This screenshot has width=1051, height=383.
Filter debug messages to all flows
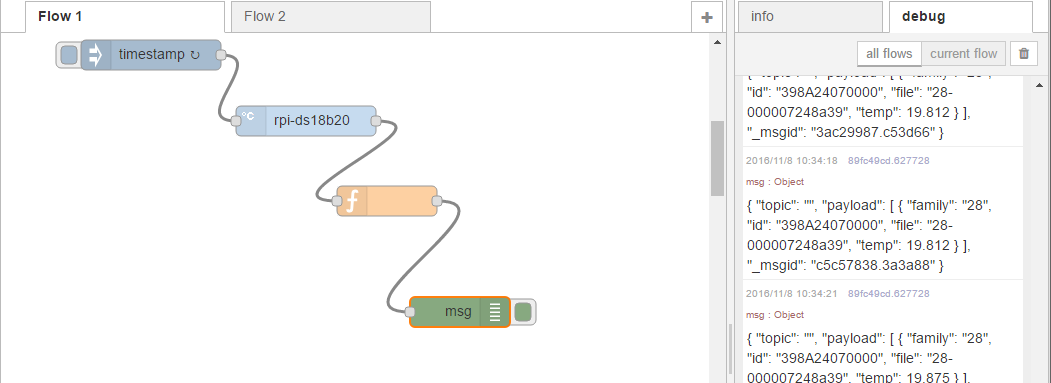tap(889, 54)
